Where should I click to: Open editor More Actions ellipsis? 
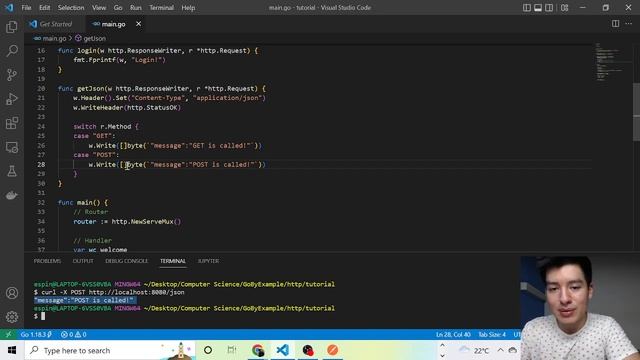tap(629, 24)
